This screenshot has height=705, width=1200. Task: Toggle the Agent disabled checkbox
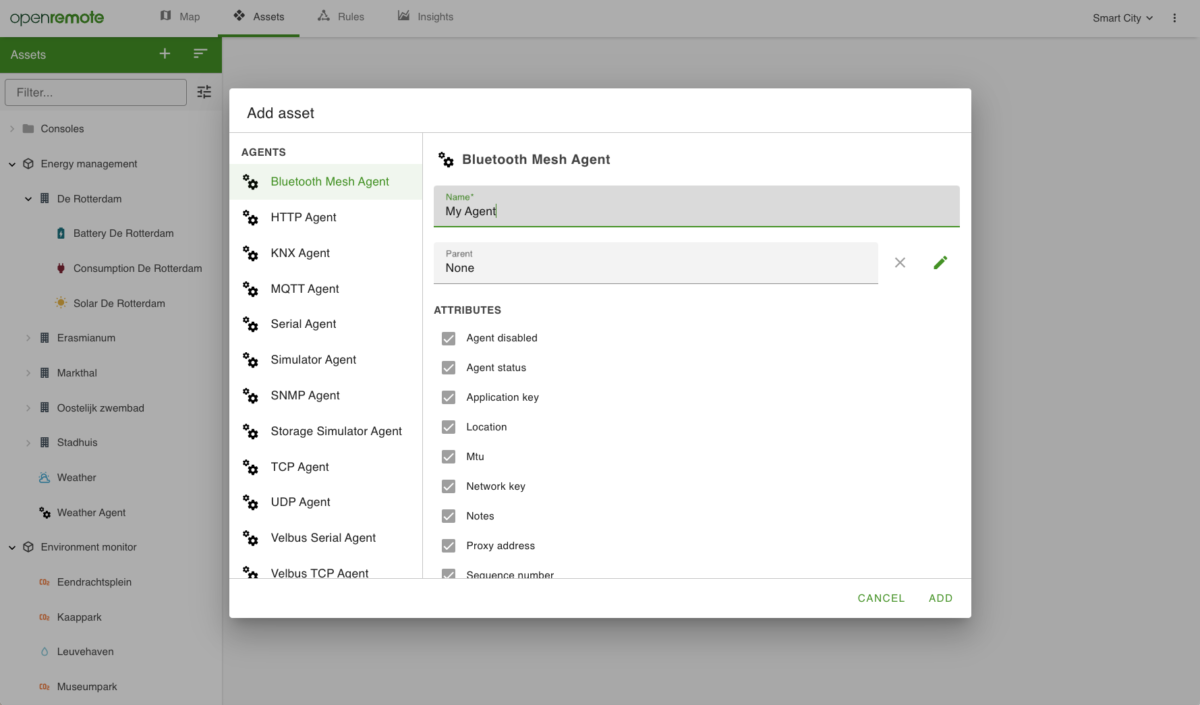coord(449,338)
